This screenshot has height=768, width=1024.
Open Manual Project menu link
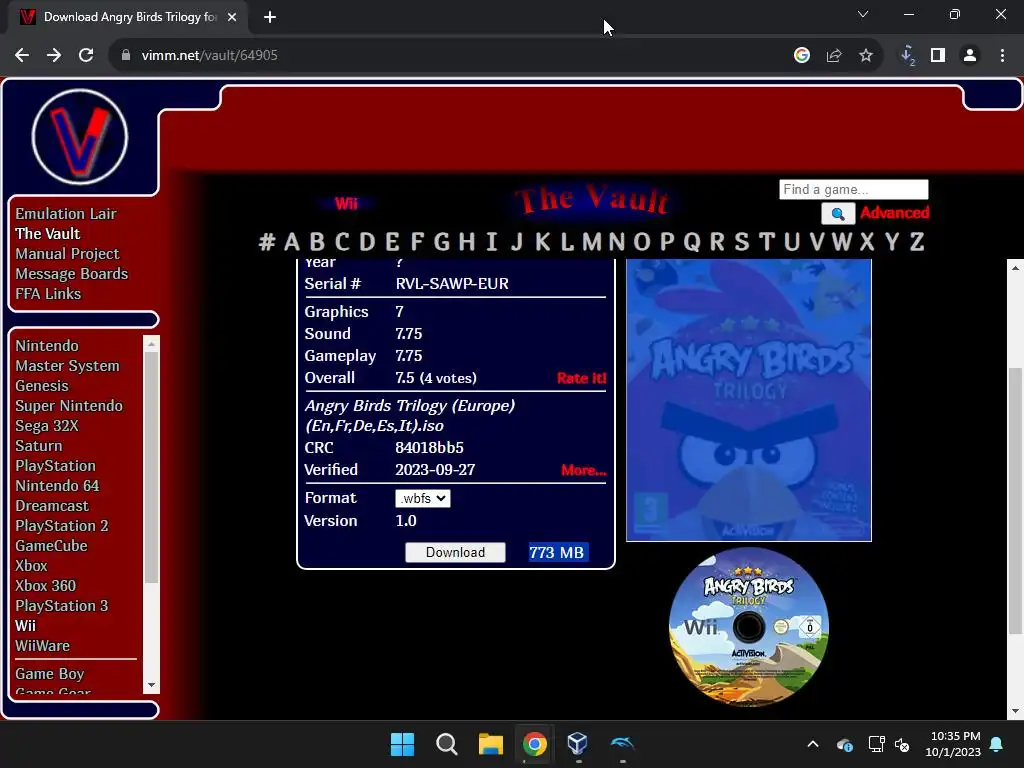67,253
